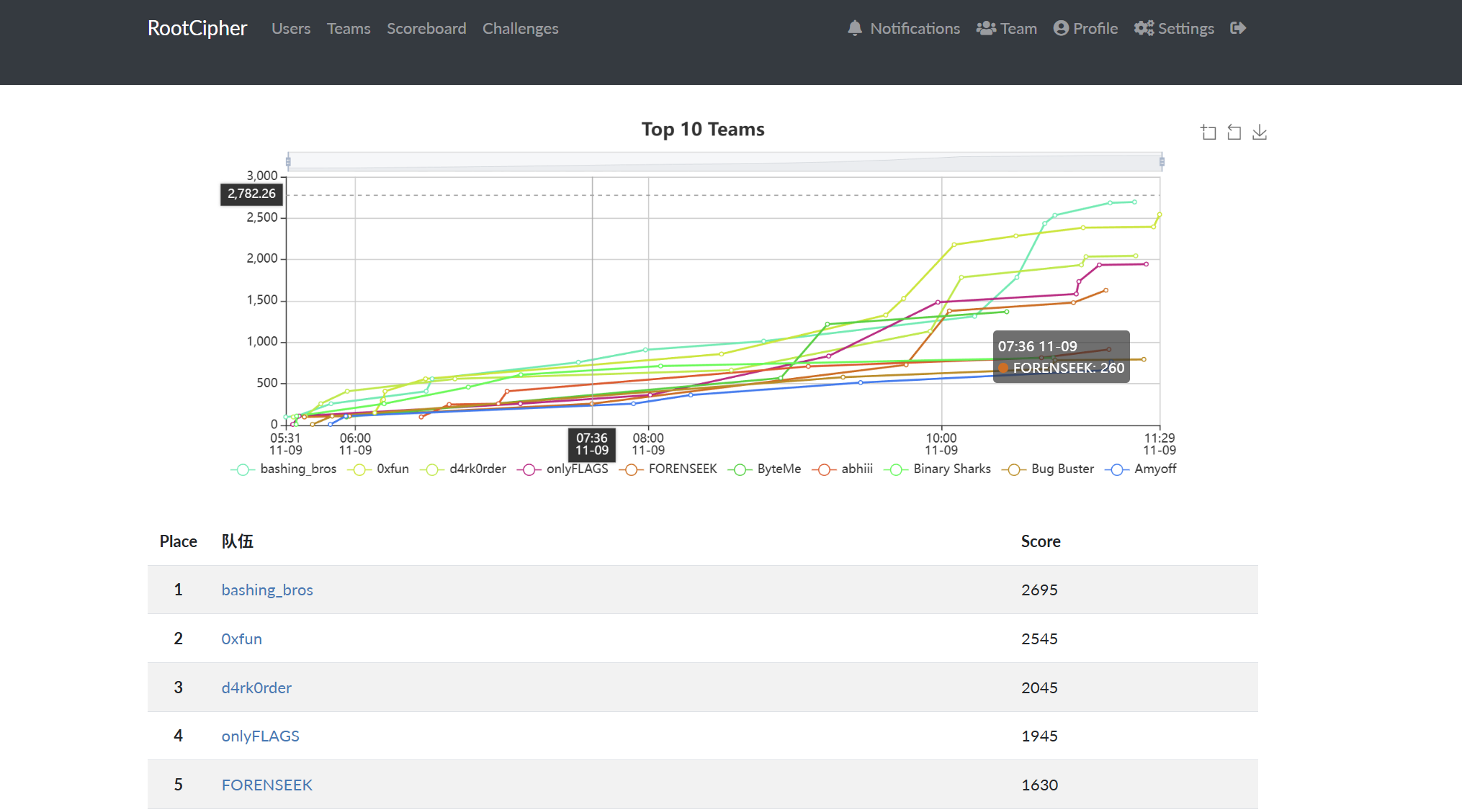Screen dimensions: 1462x812
Task: Open the Team page in navbar
Action: 1006,28
